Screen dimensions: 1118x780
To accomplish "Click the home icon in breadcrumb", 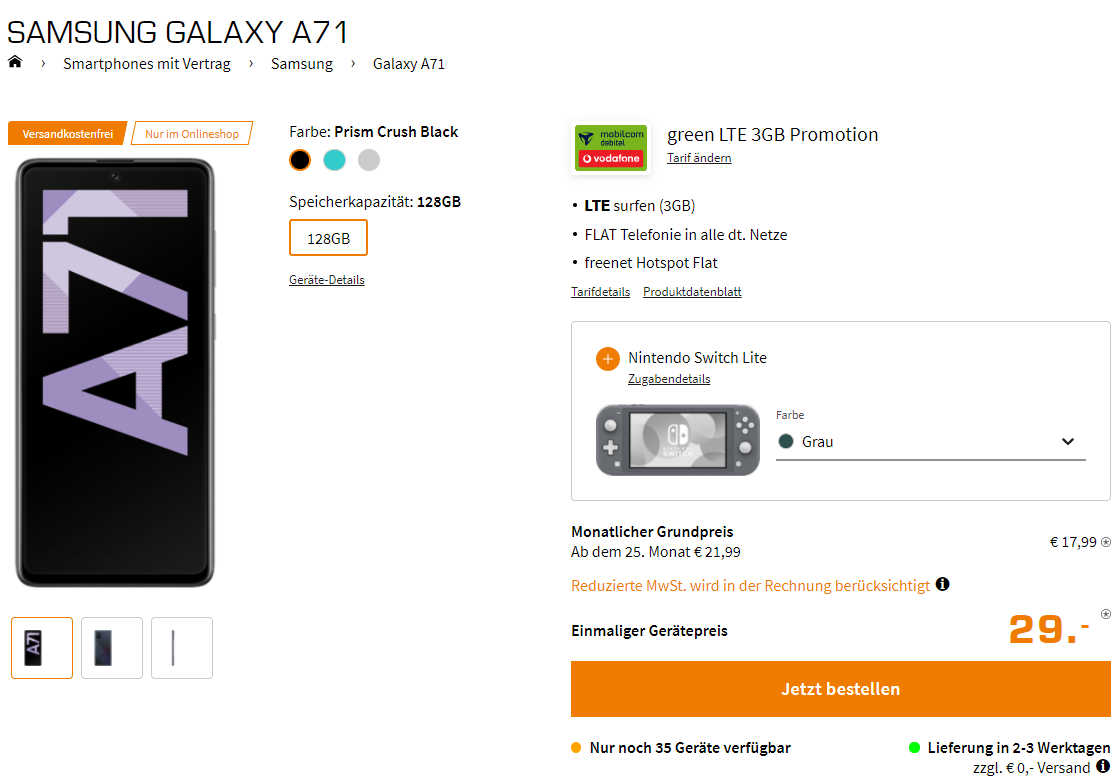I will point(15,63).
